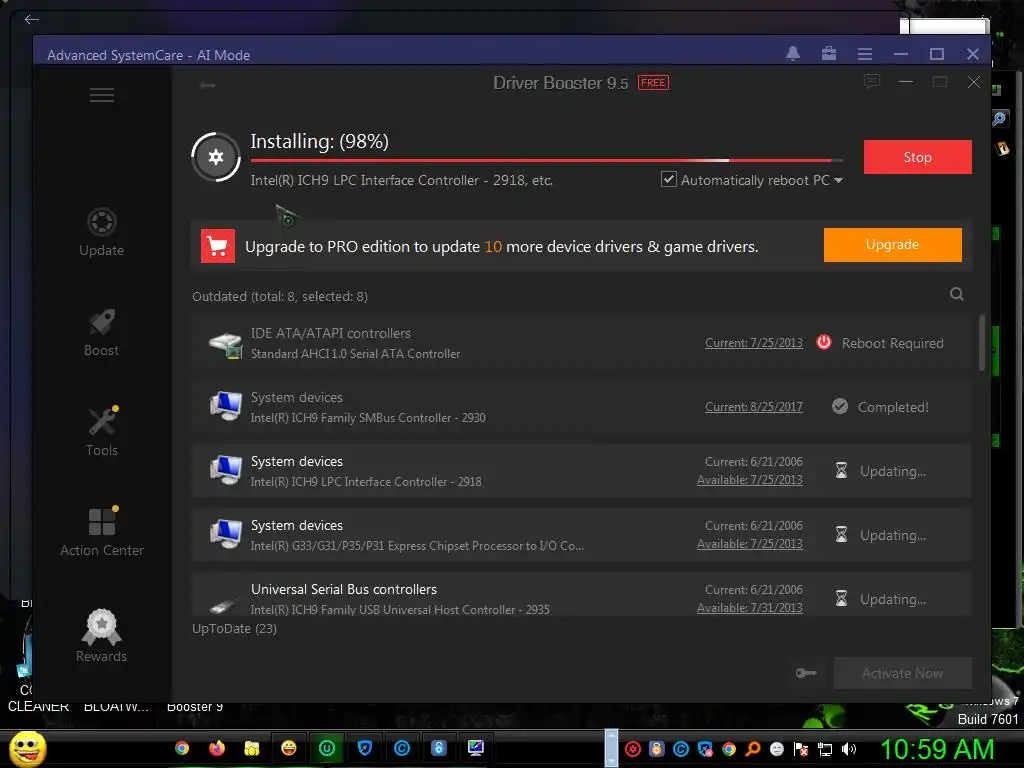This screenshot has width=1024, height=768.
Task: Open the Update section in the sidebar
Action: click(x=101, y=232)
